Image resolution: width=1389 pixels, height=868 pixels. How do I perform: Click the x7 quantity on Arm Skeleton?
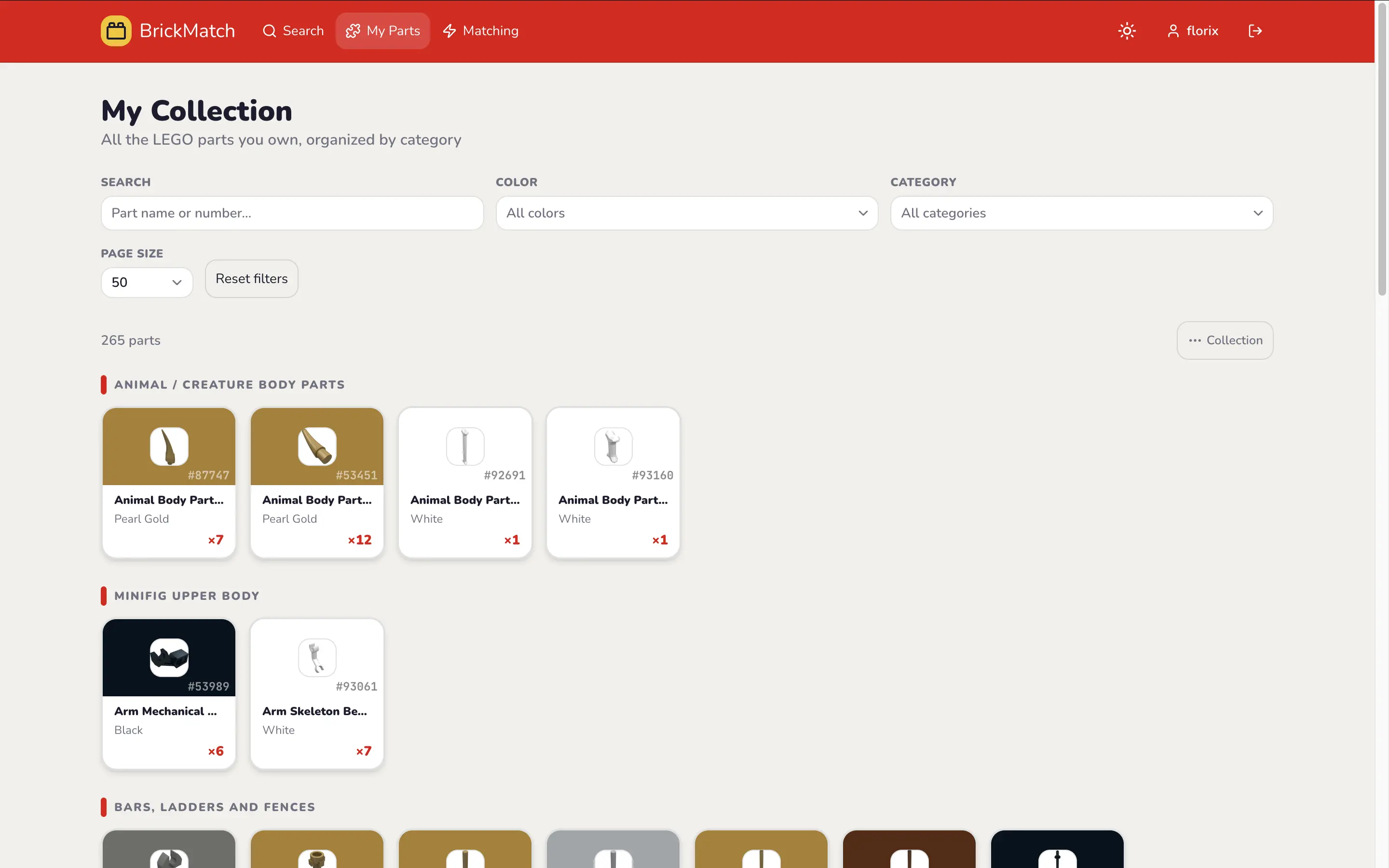click(x=364, y=751)
